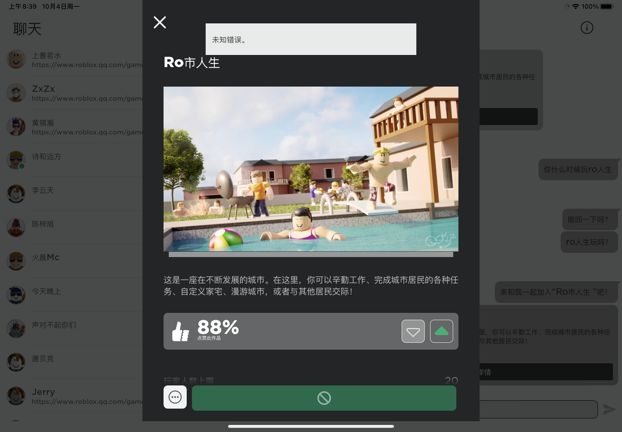
Task: Click the chat bubble reading ro人生玩吗?
Action: [x=589, y=242]
